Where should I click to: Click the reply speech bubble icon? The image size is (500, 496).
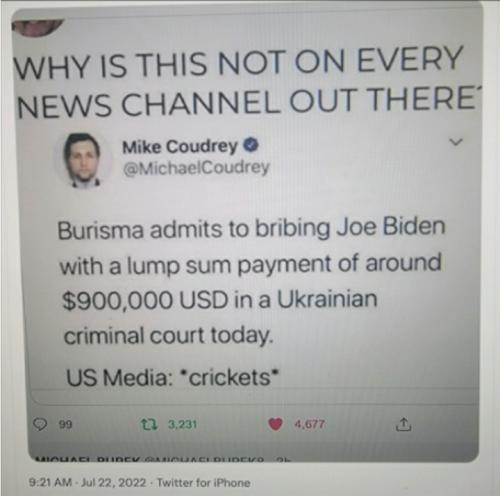pos(40,425)
